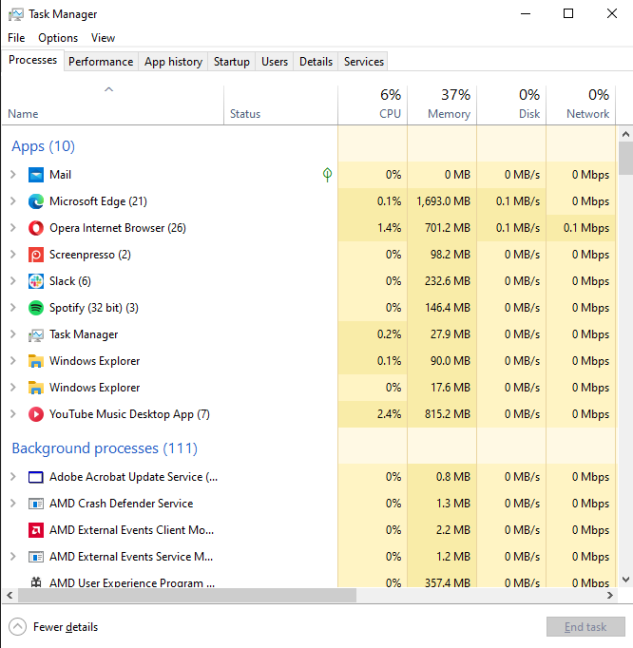Click the Status column header
This screenshot has width=633, height=648.
(x=281, y=105)
